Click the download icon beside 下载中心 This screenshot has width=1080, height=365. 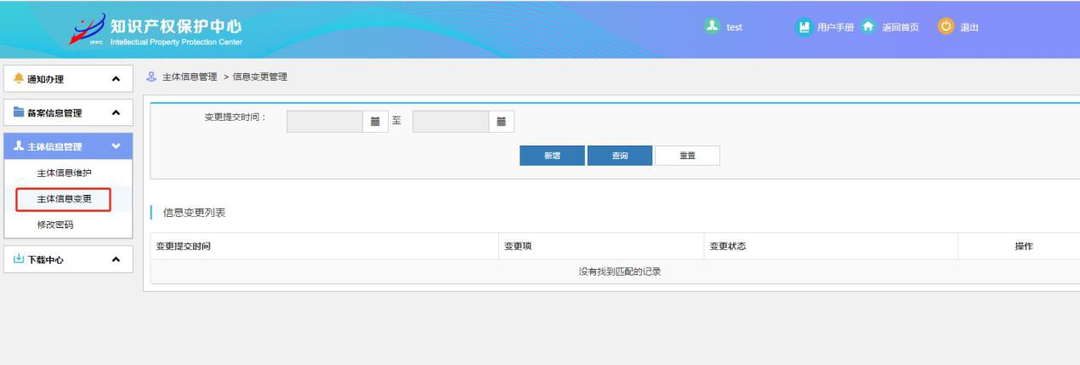tap(19, 259)
